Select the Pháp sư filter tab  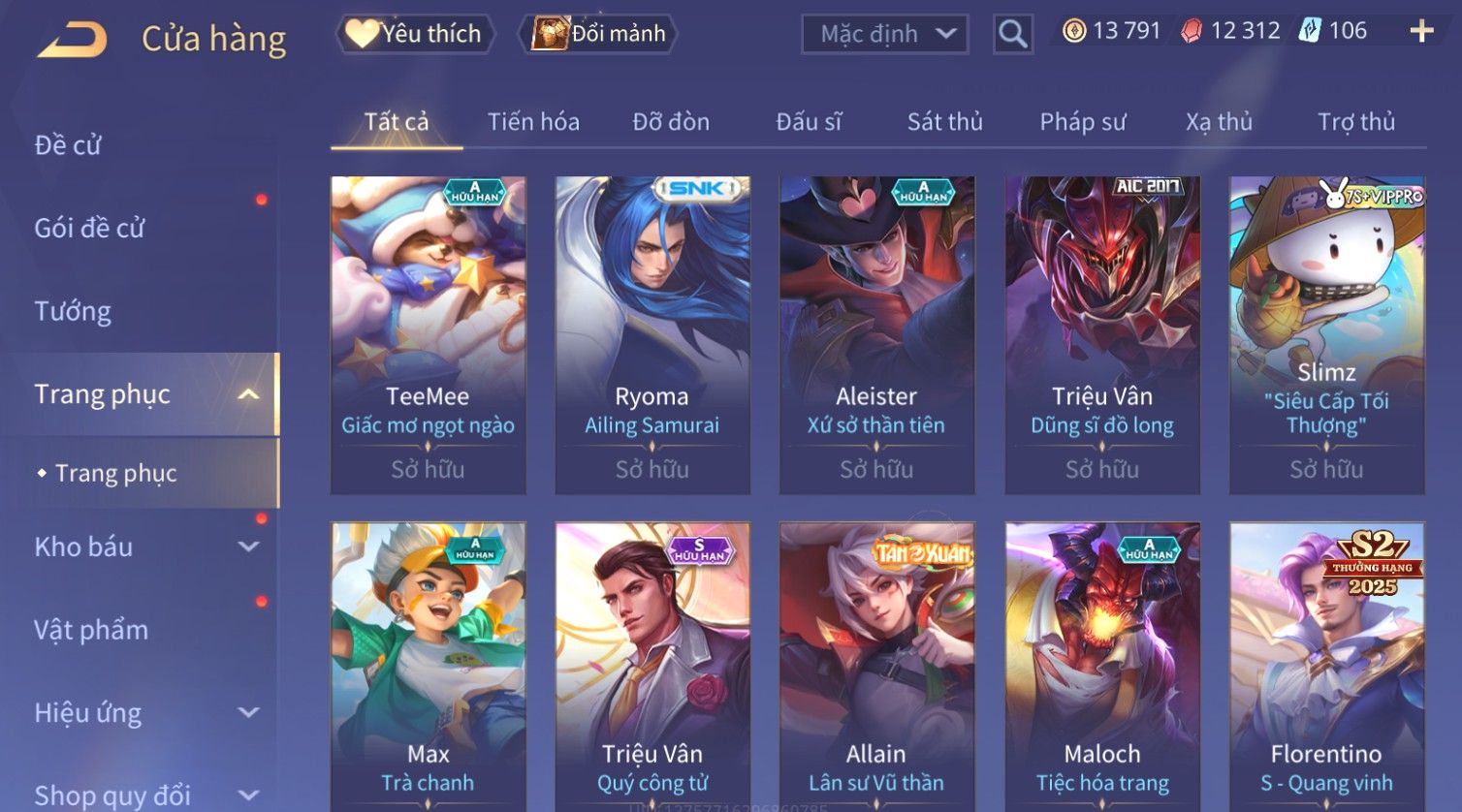pyautogui.click(x=1083, y=122)
